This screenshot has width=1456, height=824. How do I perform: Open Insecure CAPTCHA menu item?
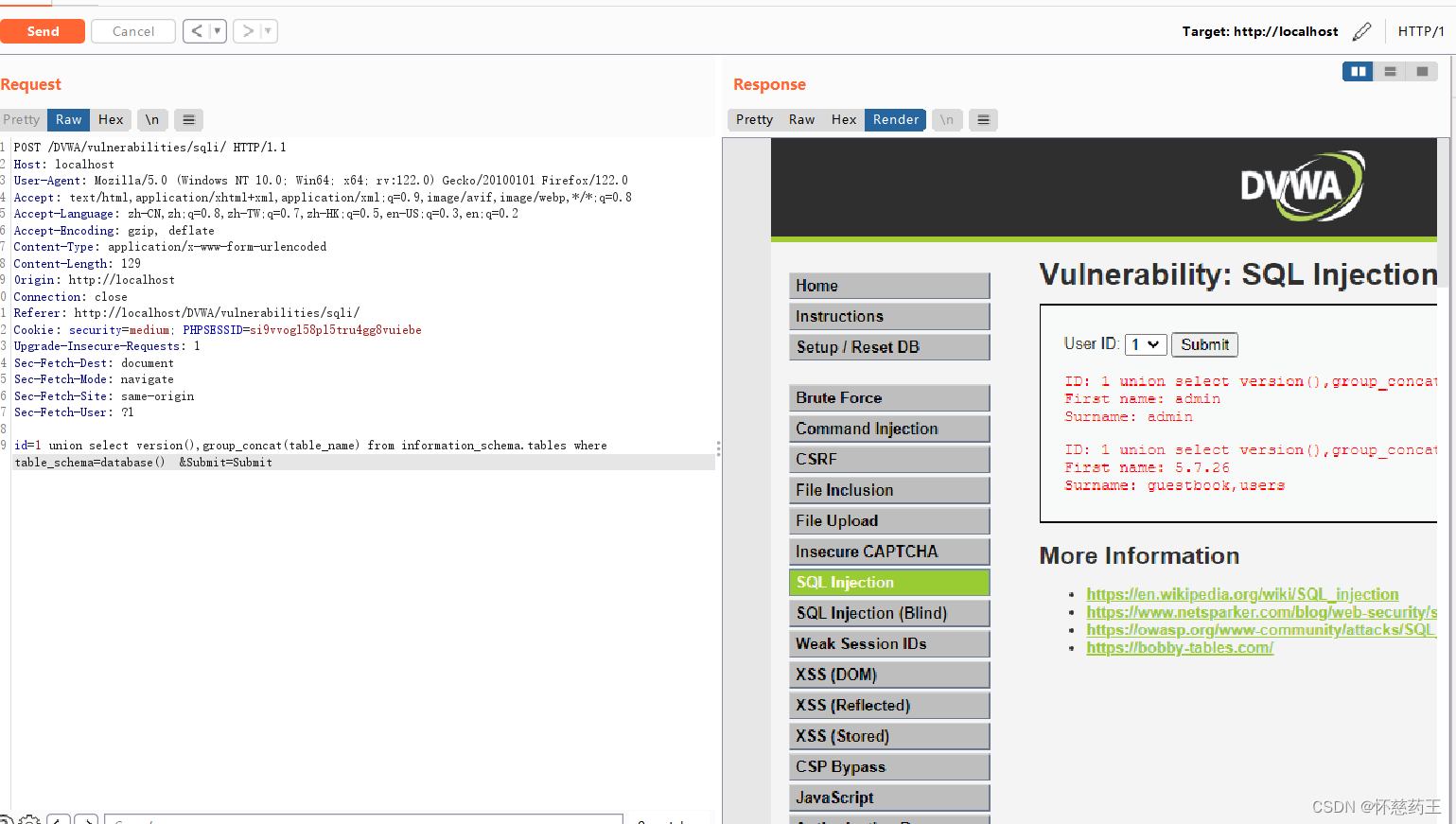click(889, 552)
